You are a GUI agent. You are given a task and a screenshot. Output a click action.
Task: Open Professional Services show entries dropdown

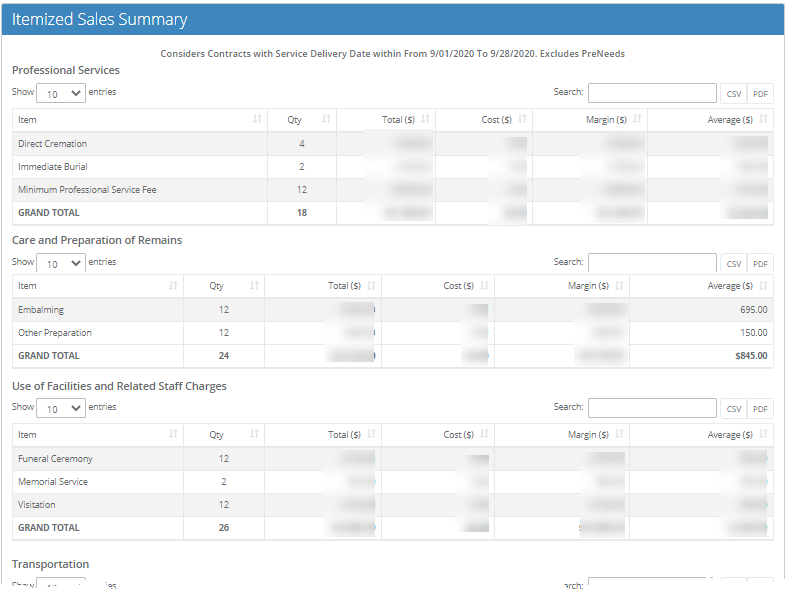(x=61, y=93)
